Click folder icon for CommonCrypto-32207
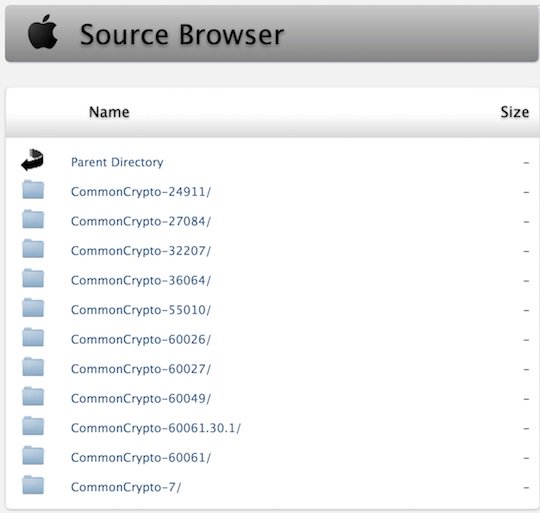The height and width of the screenshot is (513, 540). pos(33,249)
